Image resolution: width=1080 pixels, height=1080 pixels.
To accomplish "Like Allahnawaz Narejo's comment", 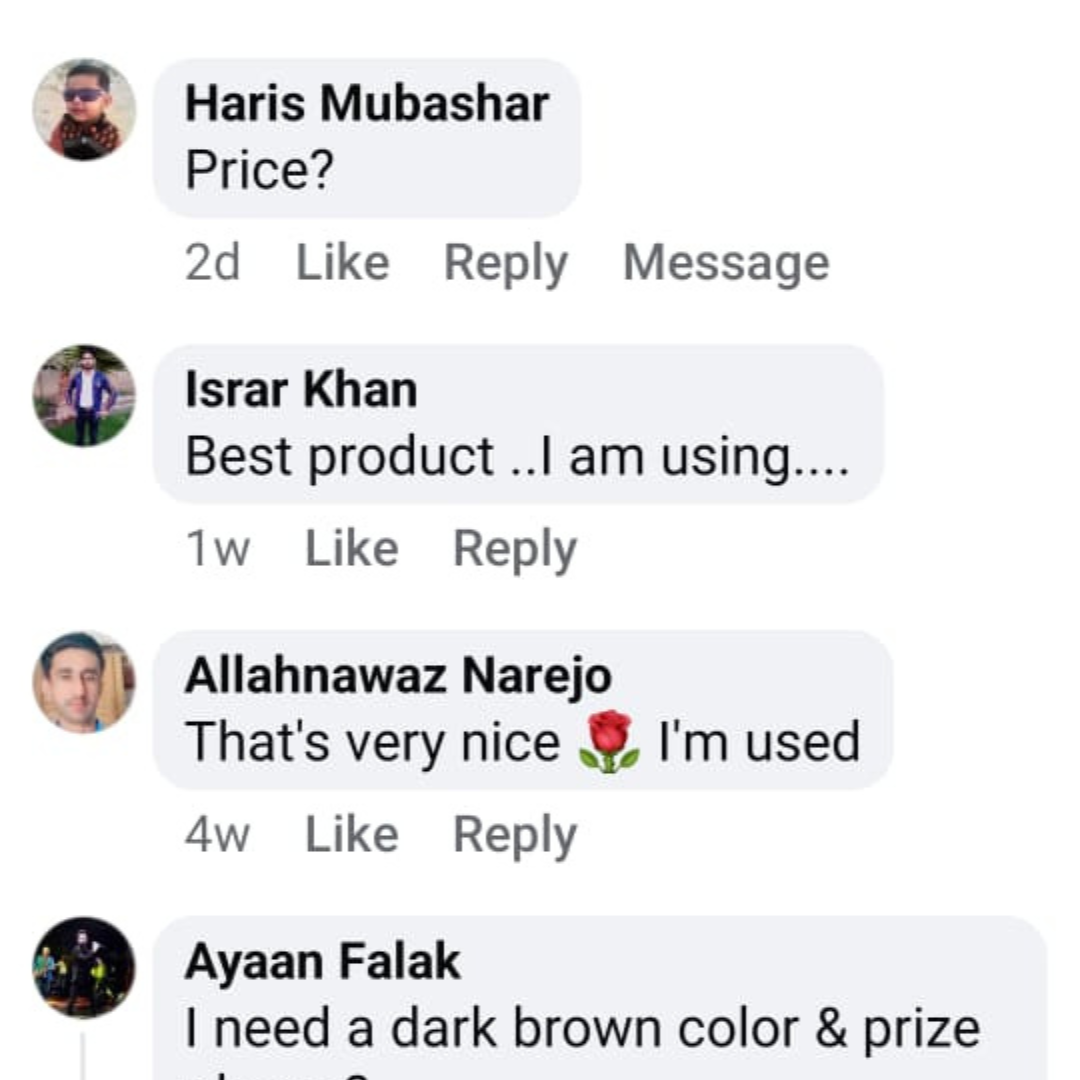I will click(351, 835).
